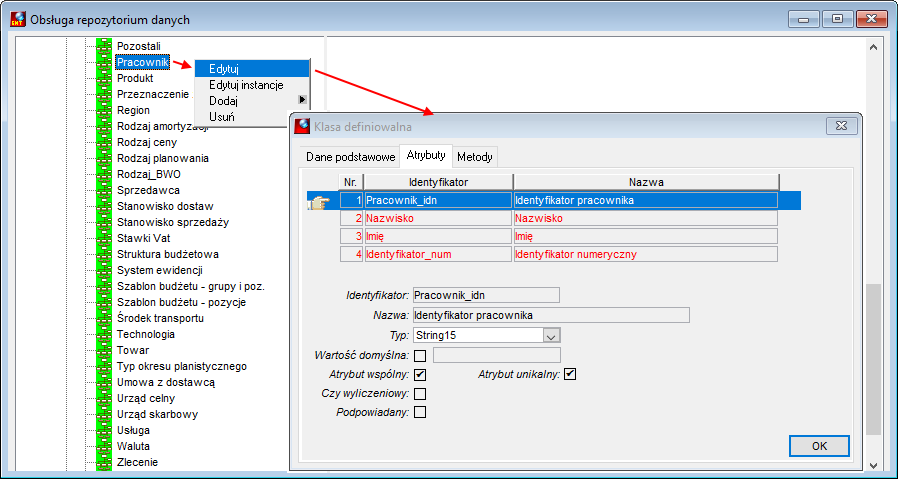Click the green class icon beside Pozostali
Viewport: 898px width, 480px height.
click(x=103, y=46)
